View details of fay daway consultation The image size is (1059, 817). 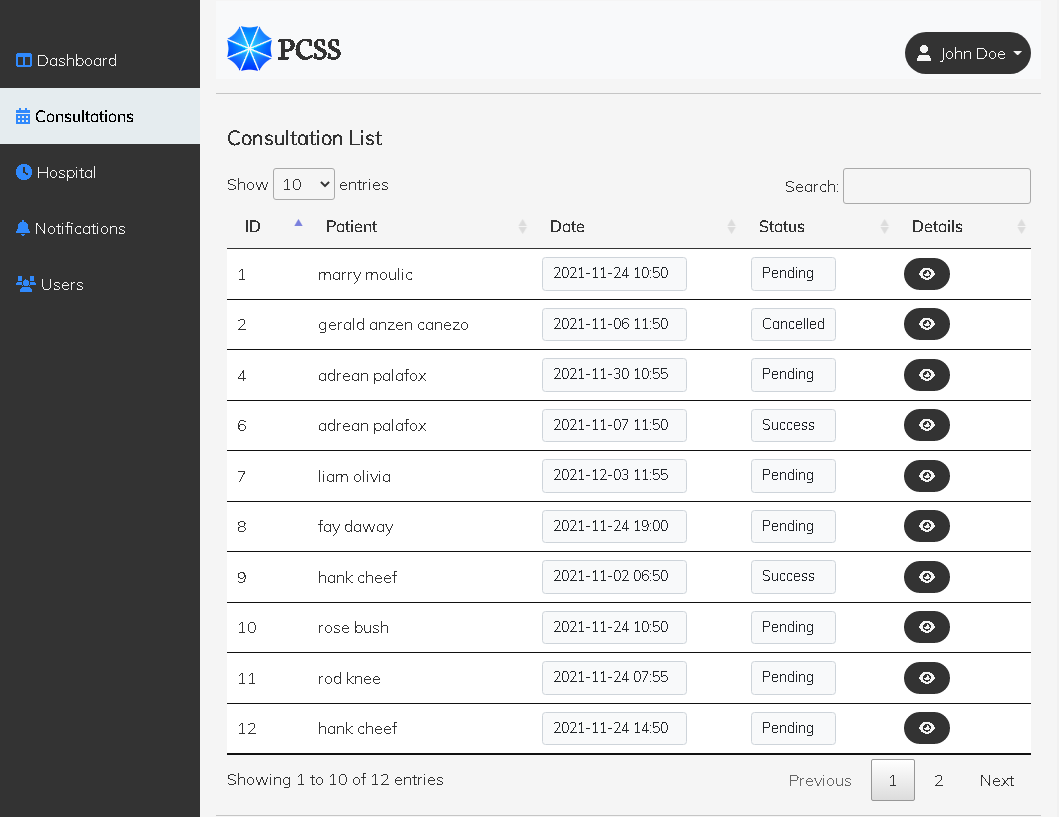[926, 526]
